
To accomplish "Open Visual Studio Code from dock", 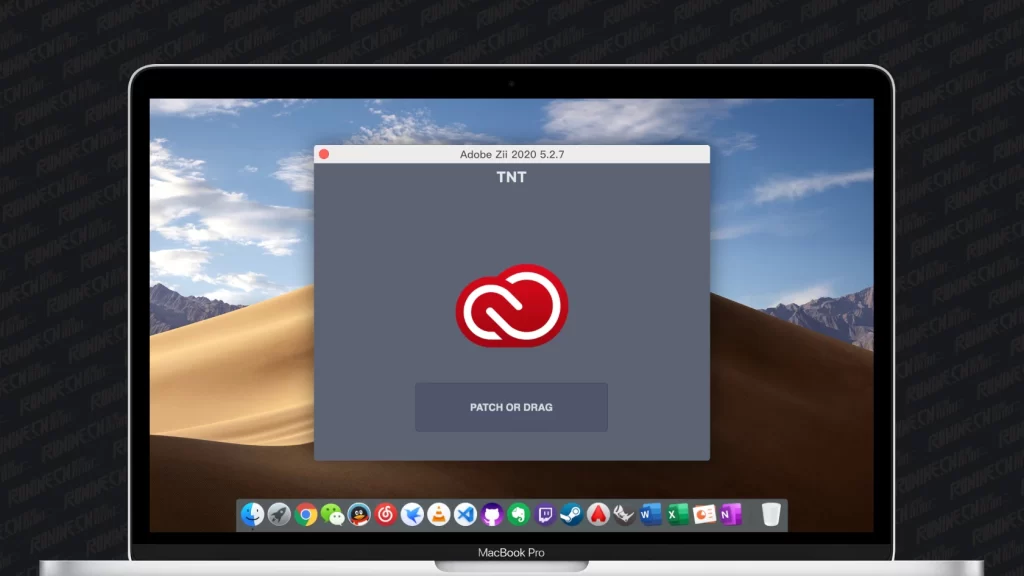I will (465, 515).
